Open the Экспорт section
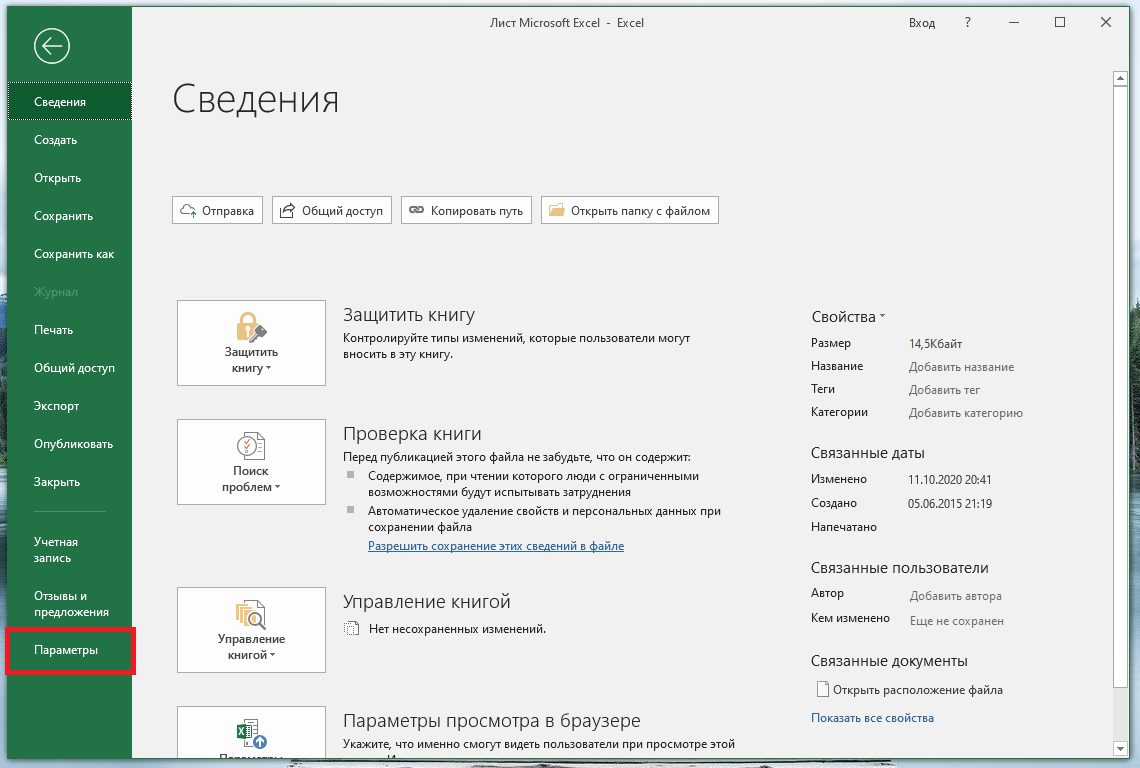 70,406
